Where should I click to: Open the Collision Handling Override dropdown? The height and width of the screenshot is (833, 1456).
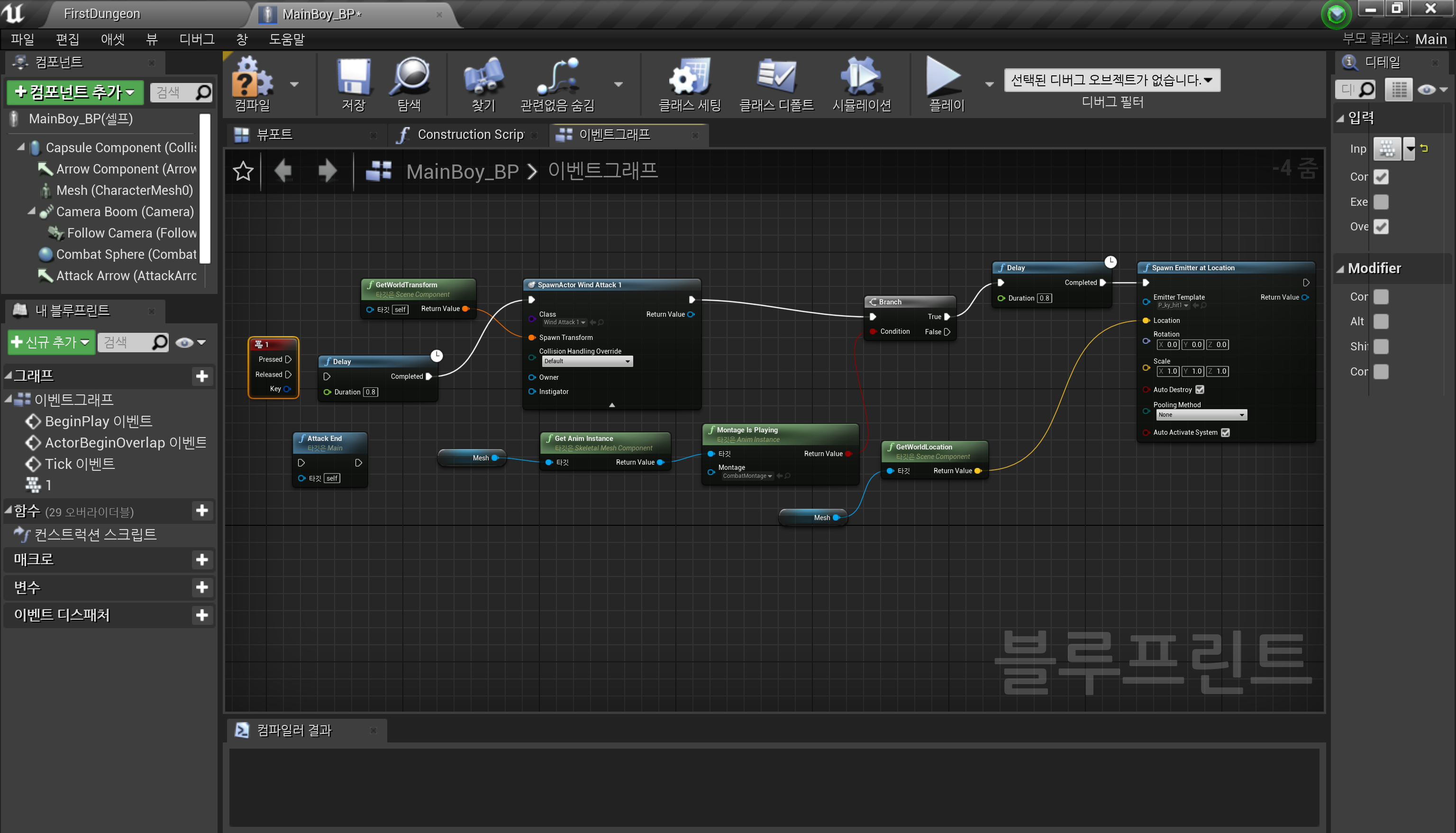point(586,361)
